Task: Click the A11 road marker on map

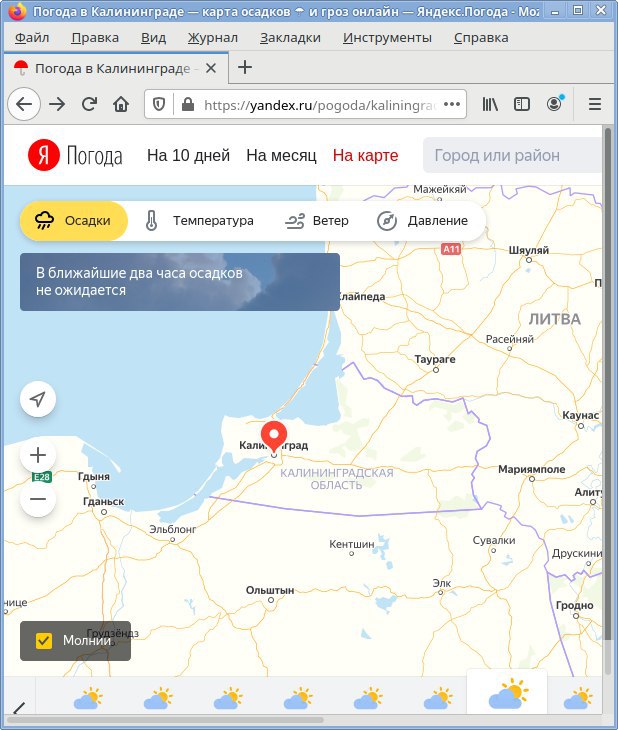Action: 451,249
